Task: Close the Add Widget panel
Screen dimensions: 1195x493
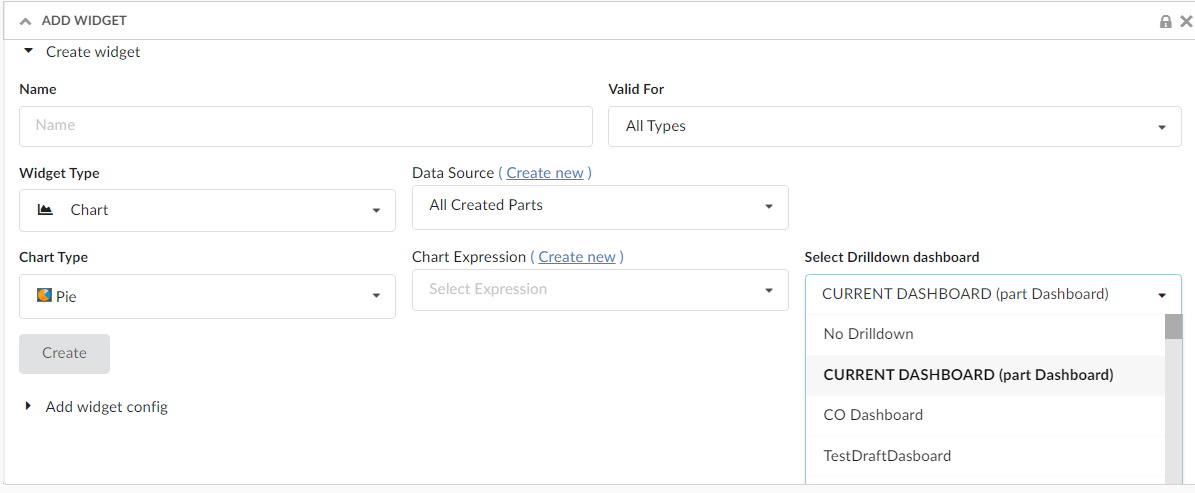Action: (x=1182, y=21)
